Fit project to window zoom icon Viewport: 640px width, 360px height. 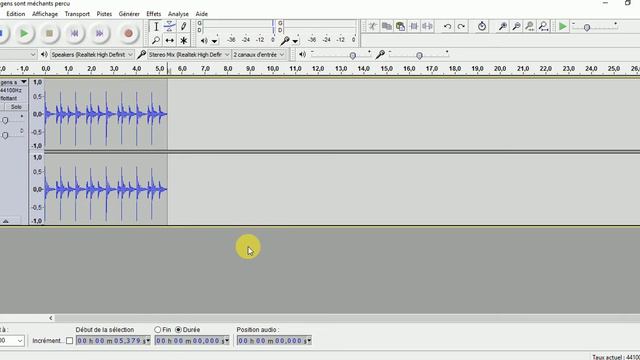tap(543, 27)
